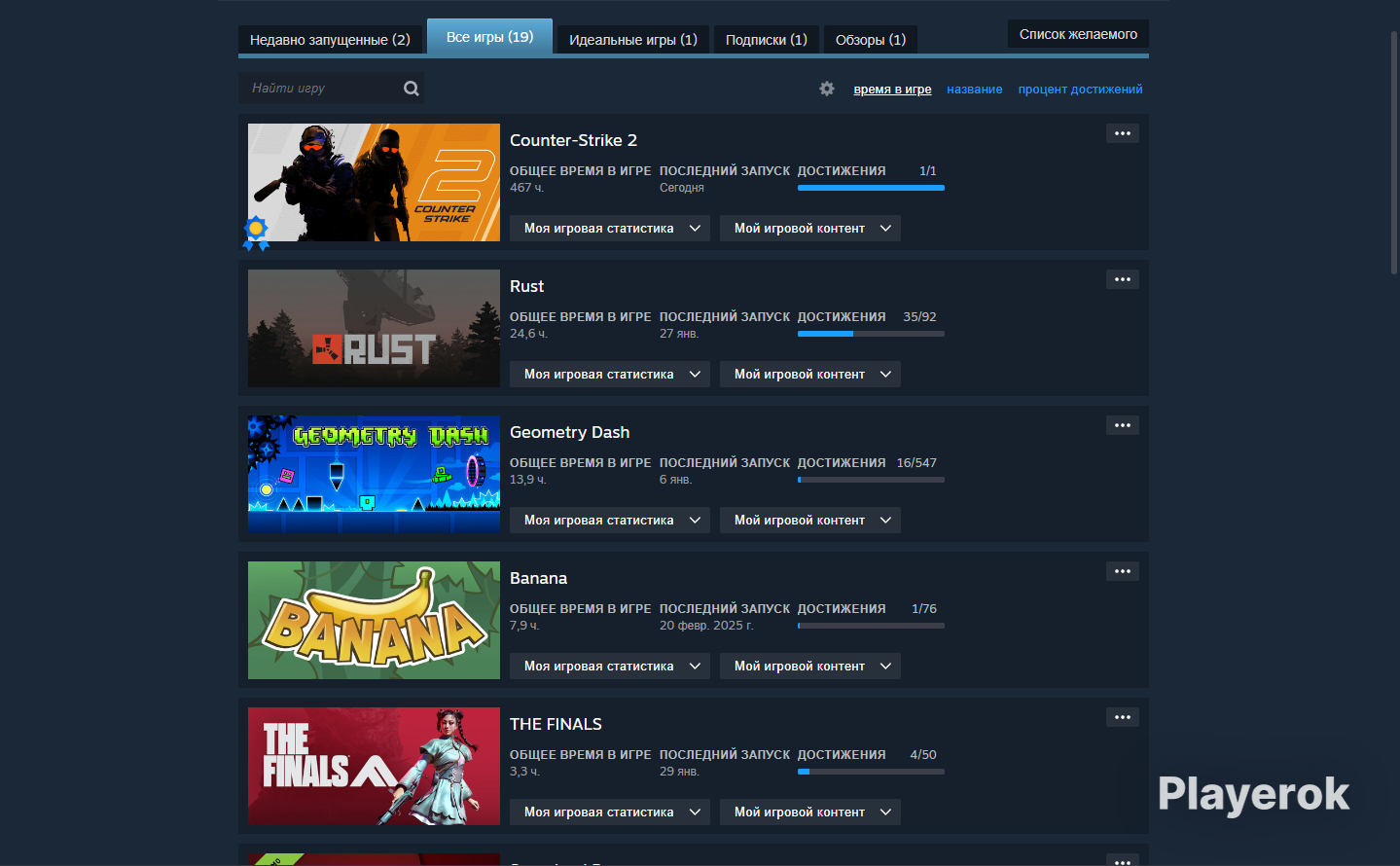Expand Rust game content dropdown
Screen dimensions: 1400x866
809,375
